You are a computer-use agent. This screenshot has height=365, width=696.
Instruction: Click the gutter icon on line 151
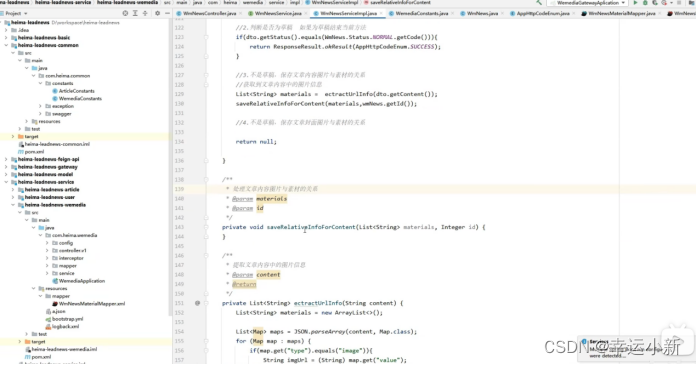pos(197,303)
